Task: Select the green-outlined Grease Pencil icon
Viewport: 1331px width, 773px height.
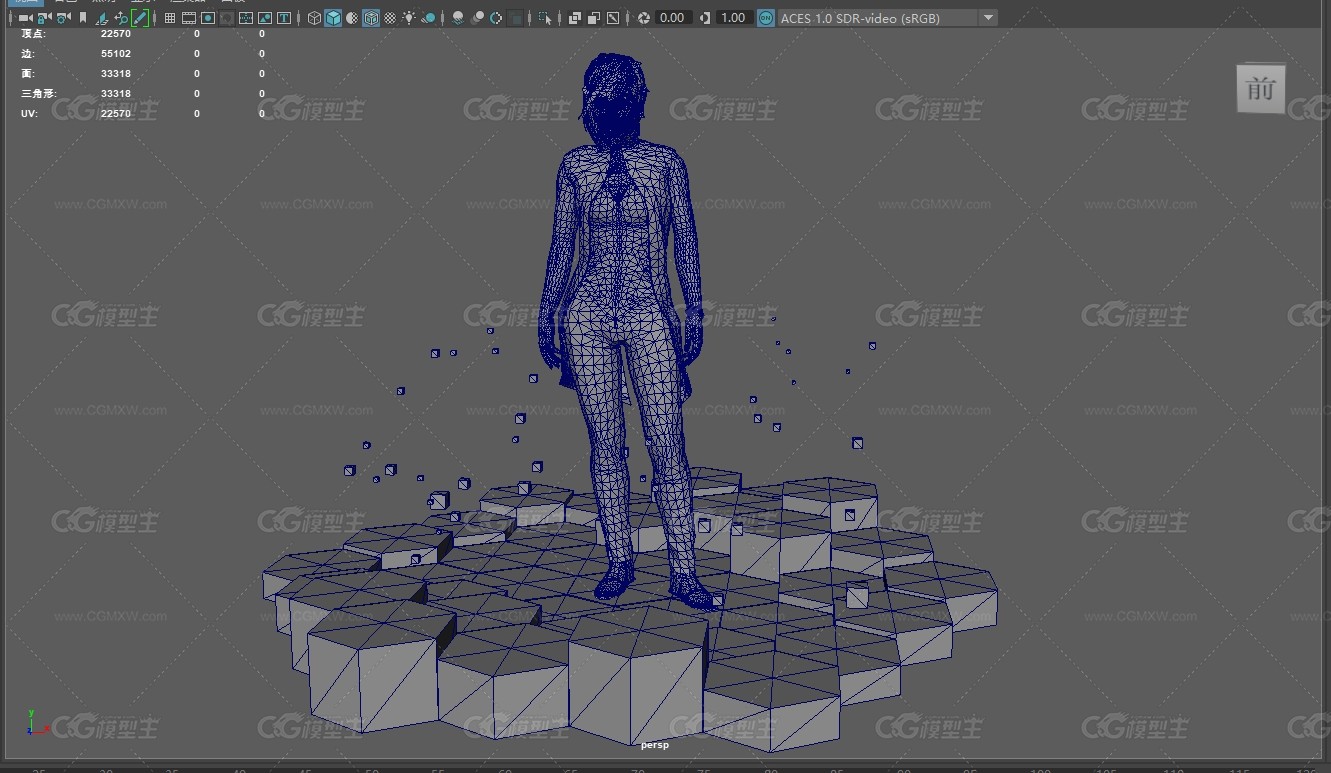Action: point(140,18)
